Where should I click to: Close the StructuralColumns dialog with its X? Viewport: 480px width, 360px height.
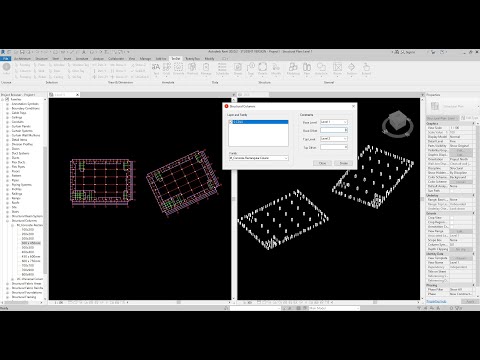point(353,106)
